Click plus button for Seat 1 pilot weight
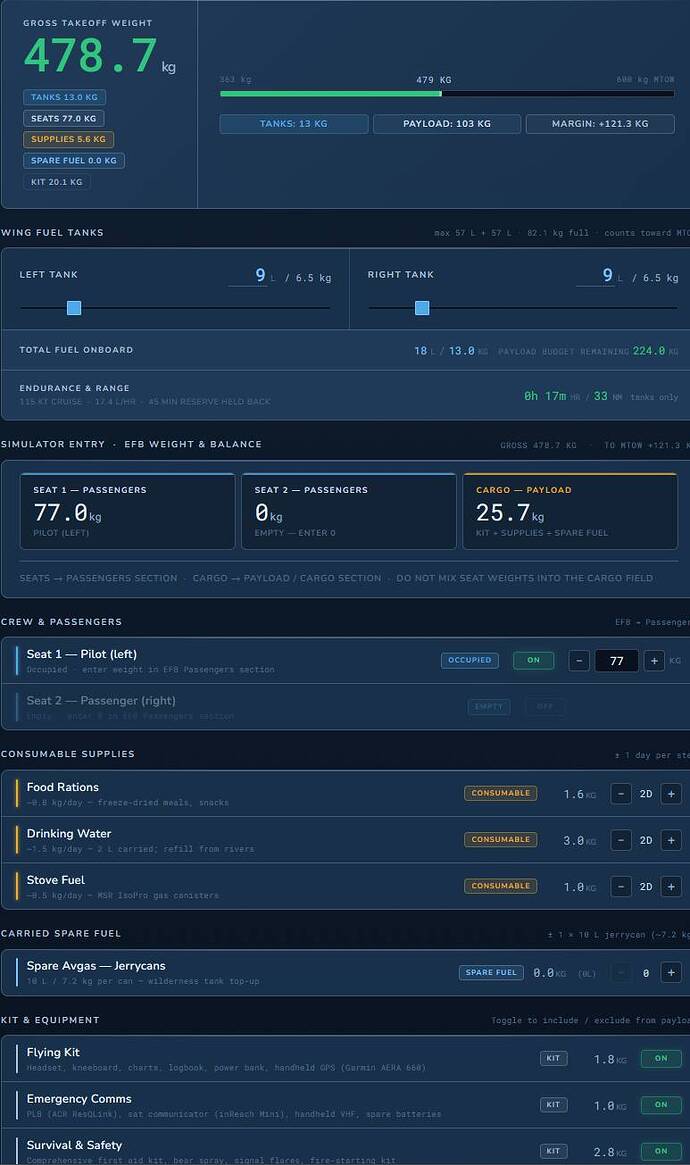This screenshot has width=690, height=1165. [x=654, y=660]
